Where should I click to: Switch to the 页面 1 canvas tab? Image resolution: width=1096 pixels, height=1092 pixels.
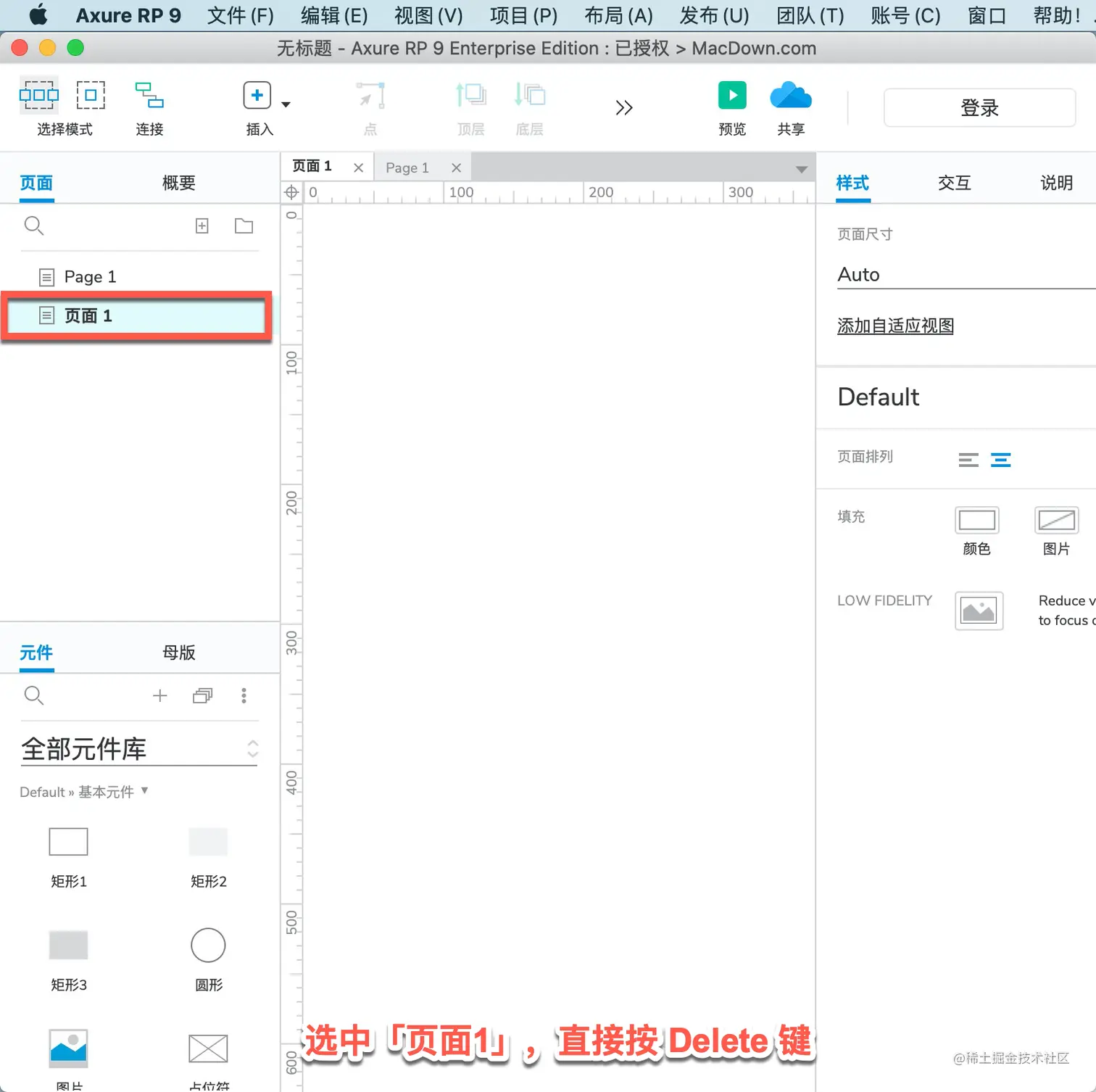[312, 167]
